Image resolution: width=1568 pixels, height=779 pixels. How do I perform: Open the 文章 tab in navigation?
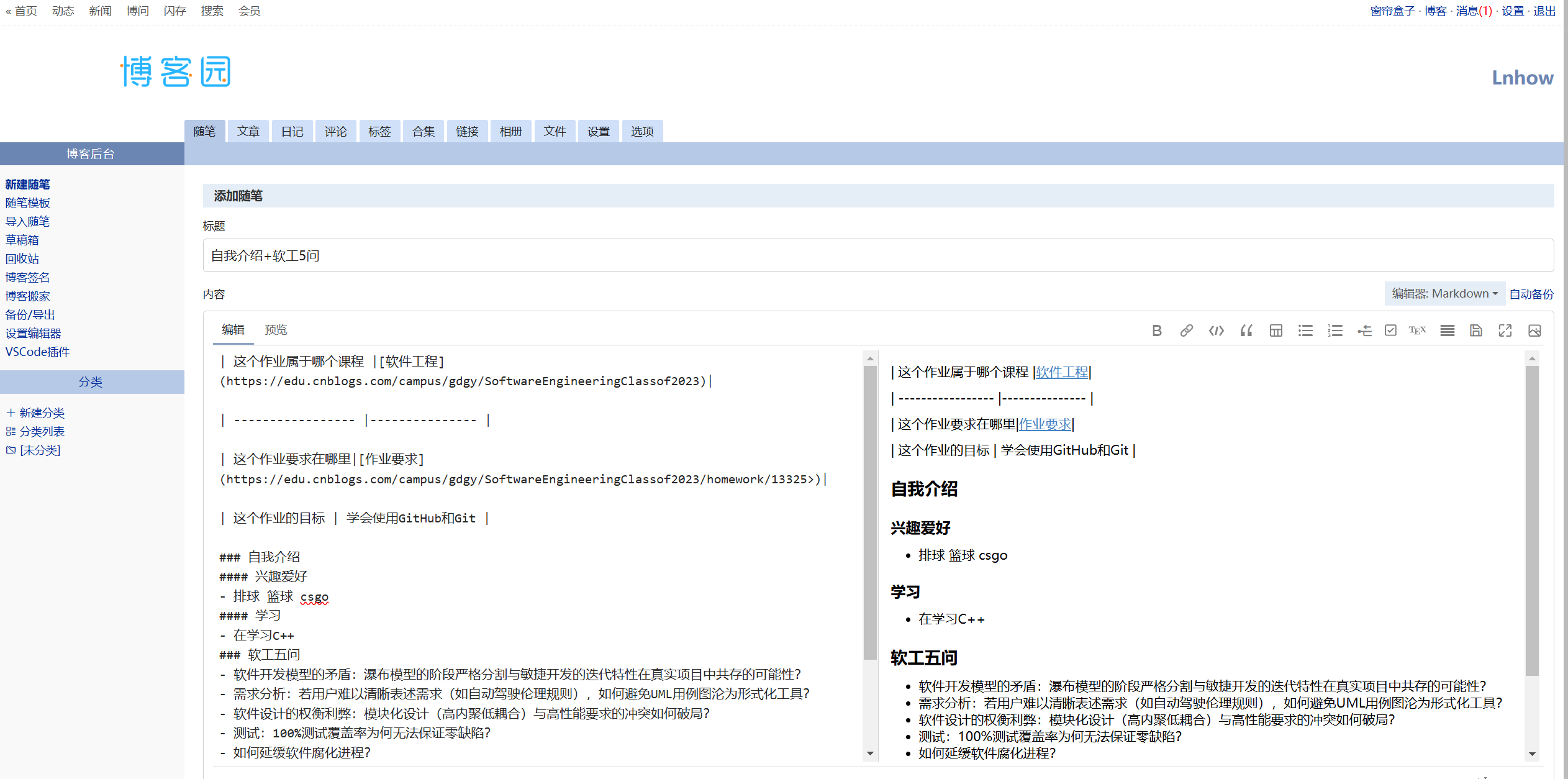click(248, 131)
